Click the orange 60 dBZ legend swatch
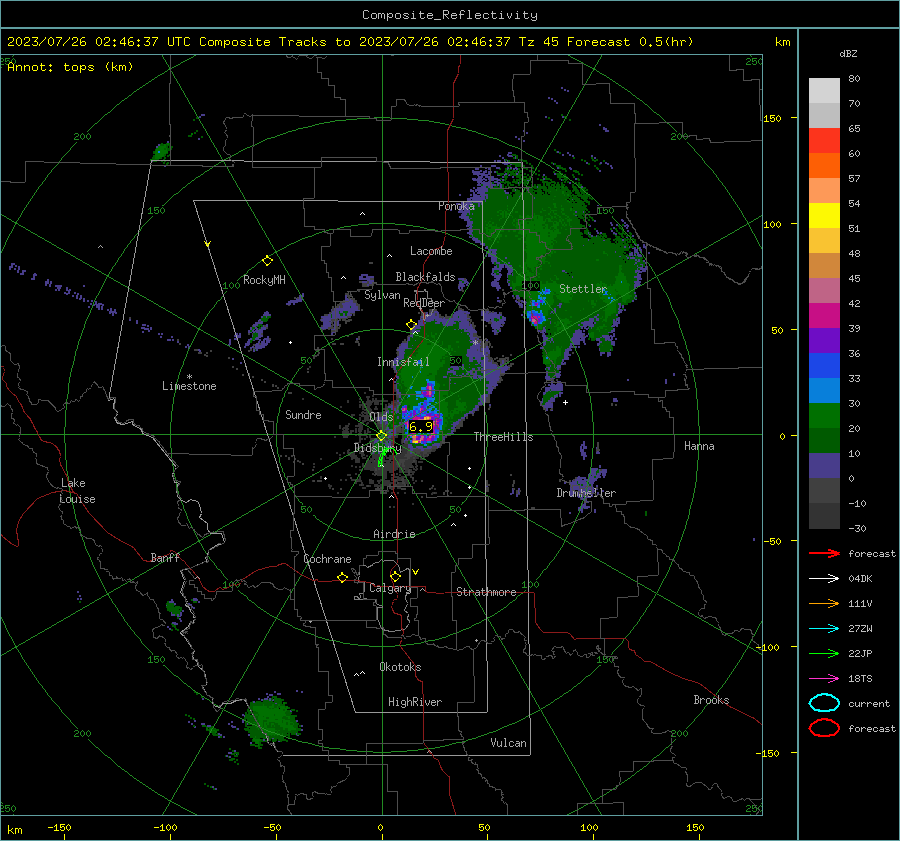900x841 pixels. click(824, 166)
